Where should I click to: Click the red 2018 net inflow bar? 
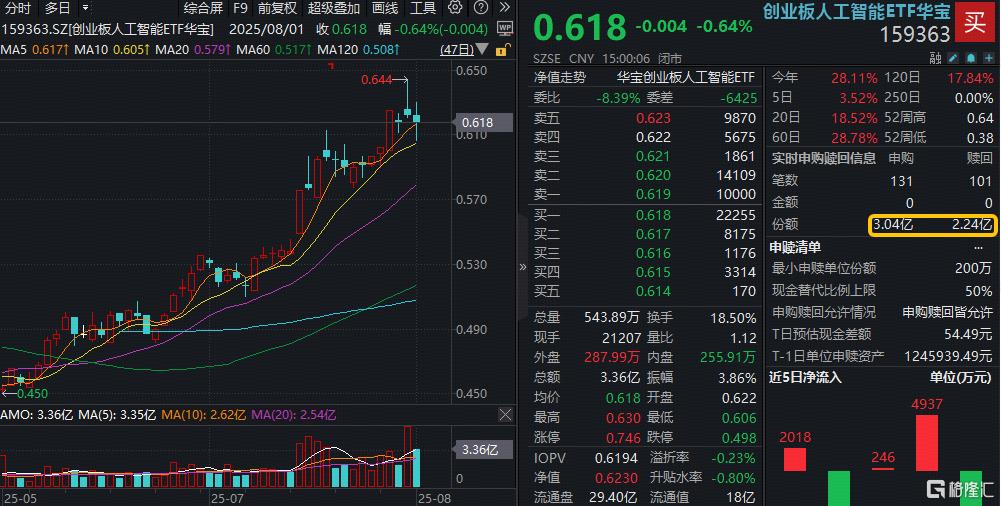click(x=795, y=459)
